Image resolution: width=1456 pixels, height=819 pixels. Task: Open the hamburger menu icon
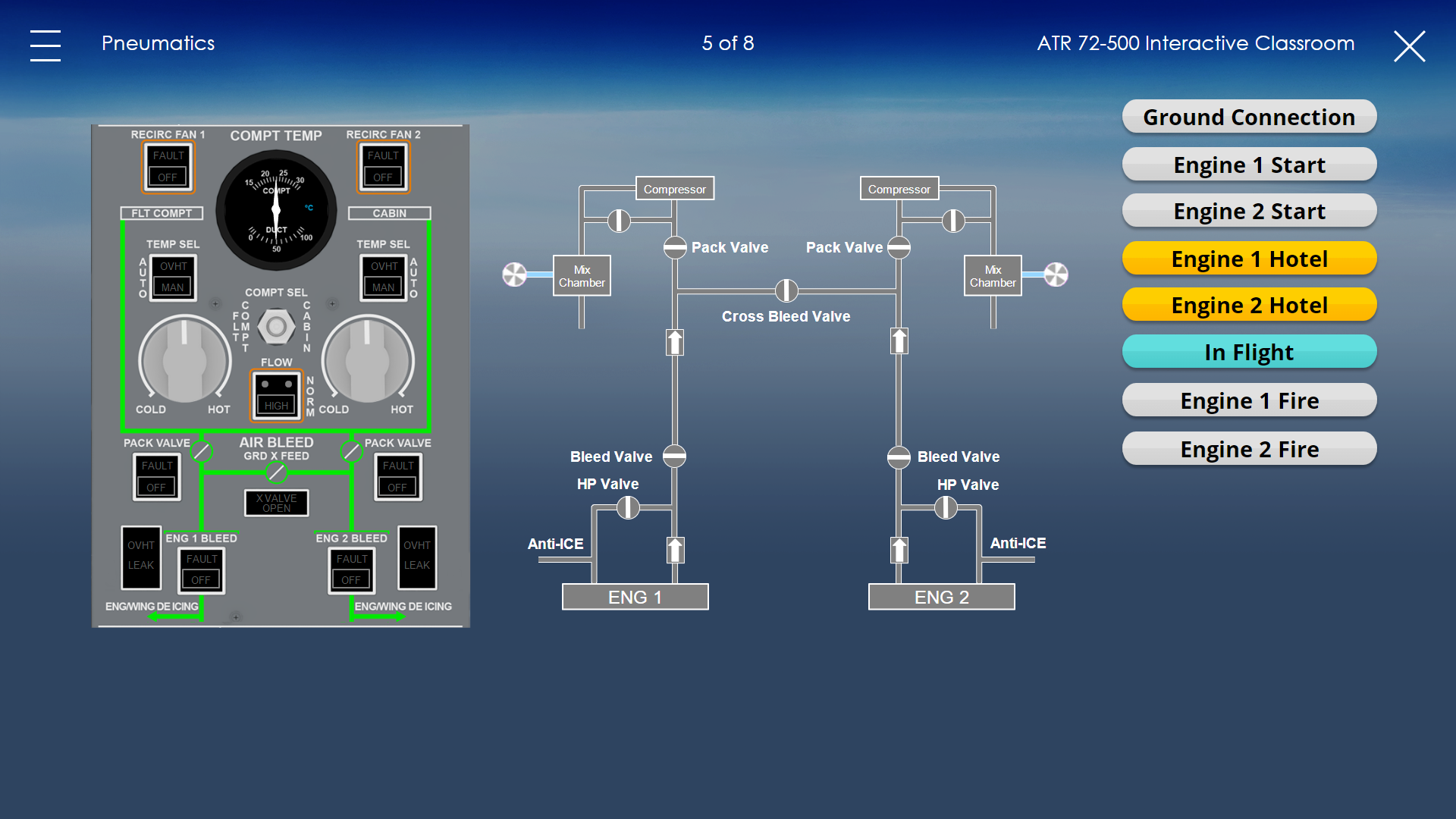(x=45, y=45)
